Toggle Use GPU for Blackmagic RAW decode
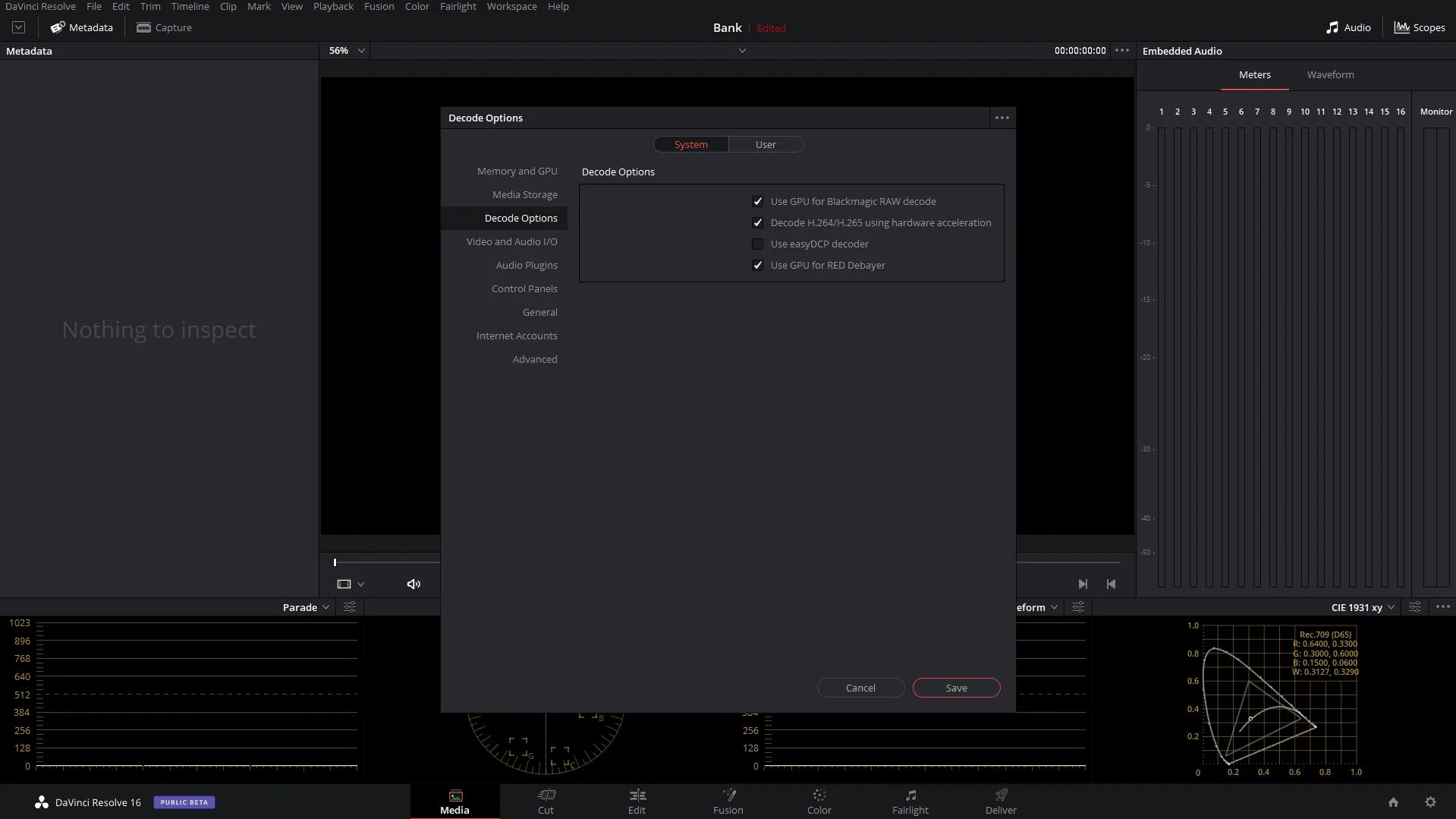Image resolution: width=1456 pixels, height=819 pixels. (x=757, y=201)
